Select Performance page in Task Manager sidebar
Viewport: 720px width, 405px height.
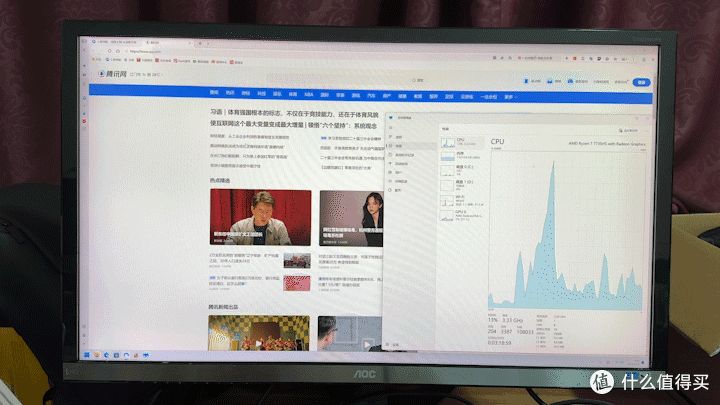point(411,146)
